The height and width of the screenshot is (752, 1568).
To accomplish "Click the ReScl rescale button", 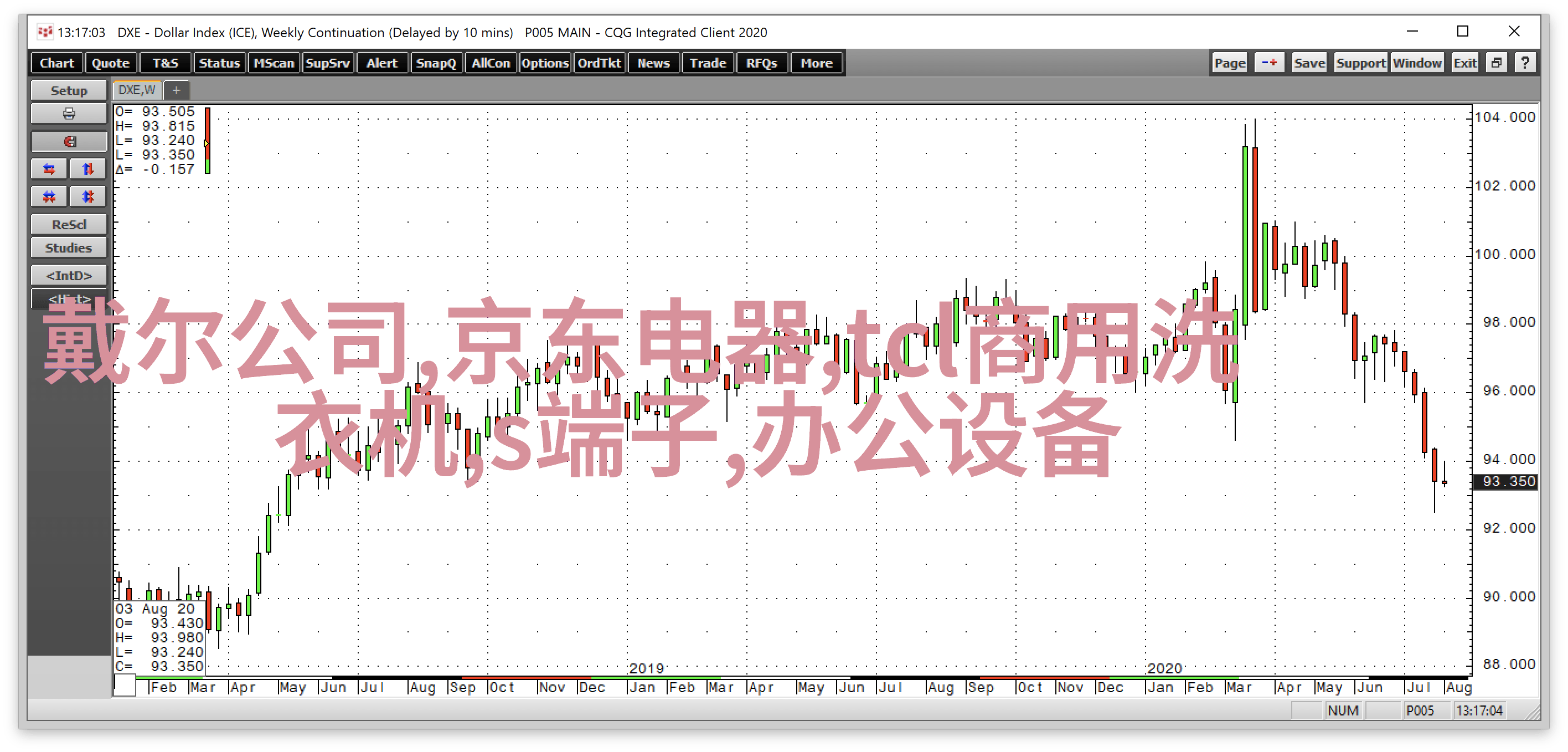I will tap(69, 224).
